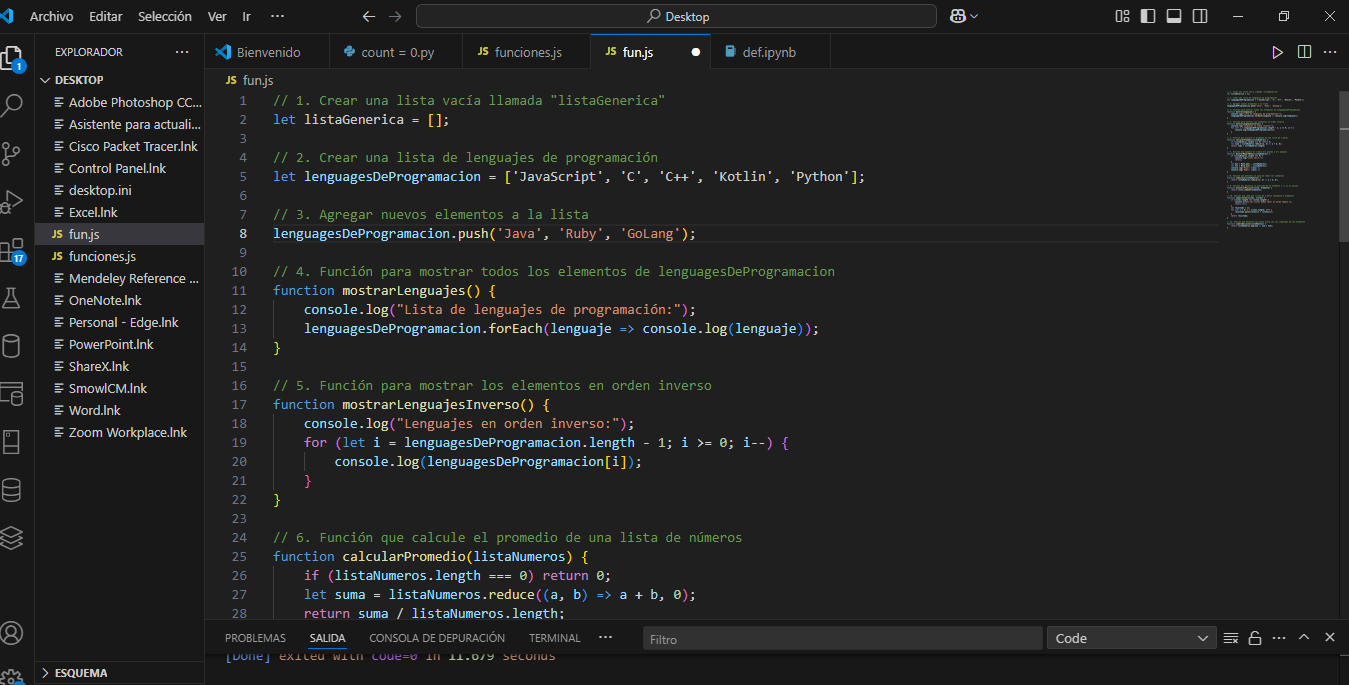Open the output channel dropdown showing Code

(x=1131, y=638)
